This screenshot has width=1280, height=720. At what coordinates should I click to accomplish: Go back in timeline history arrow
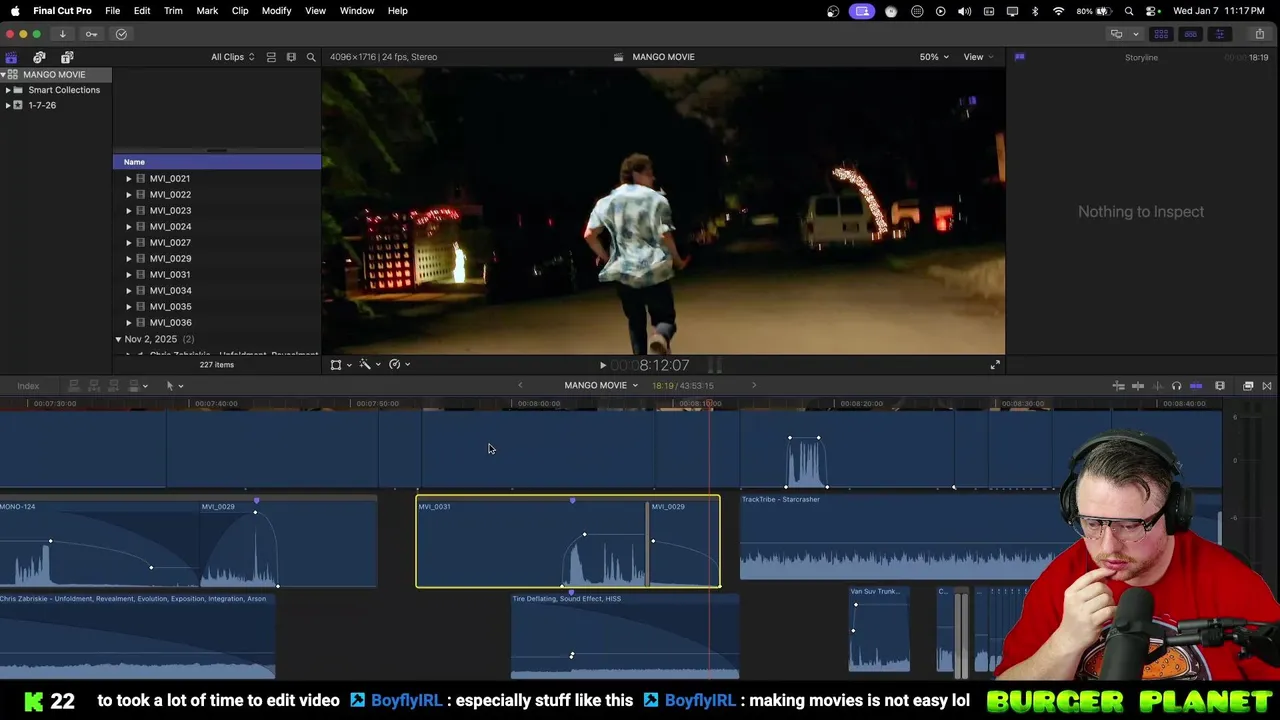coord(520,386)
